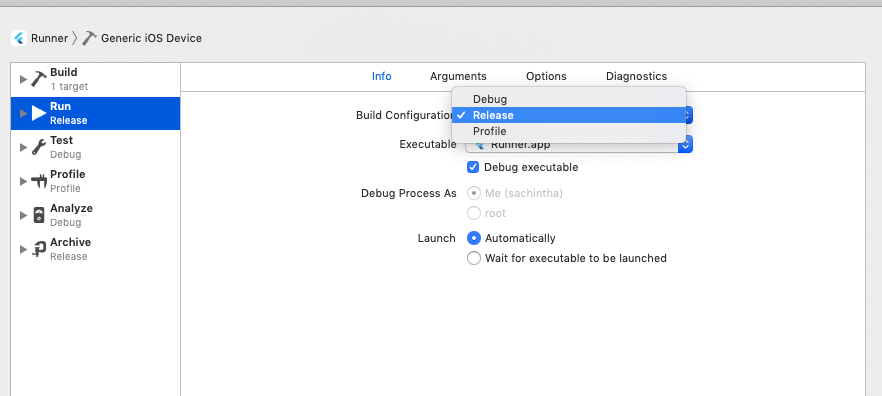This screenshot has height=396, width=882.
Task: Click the Test wrench icon in sidebar
Action: pyautogui.click(x=39, y=147)
